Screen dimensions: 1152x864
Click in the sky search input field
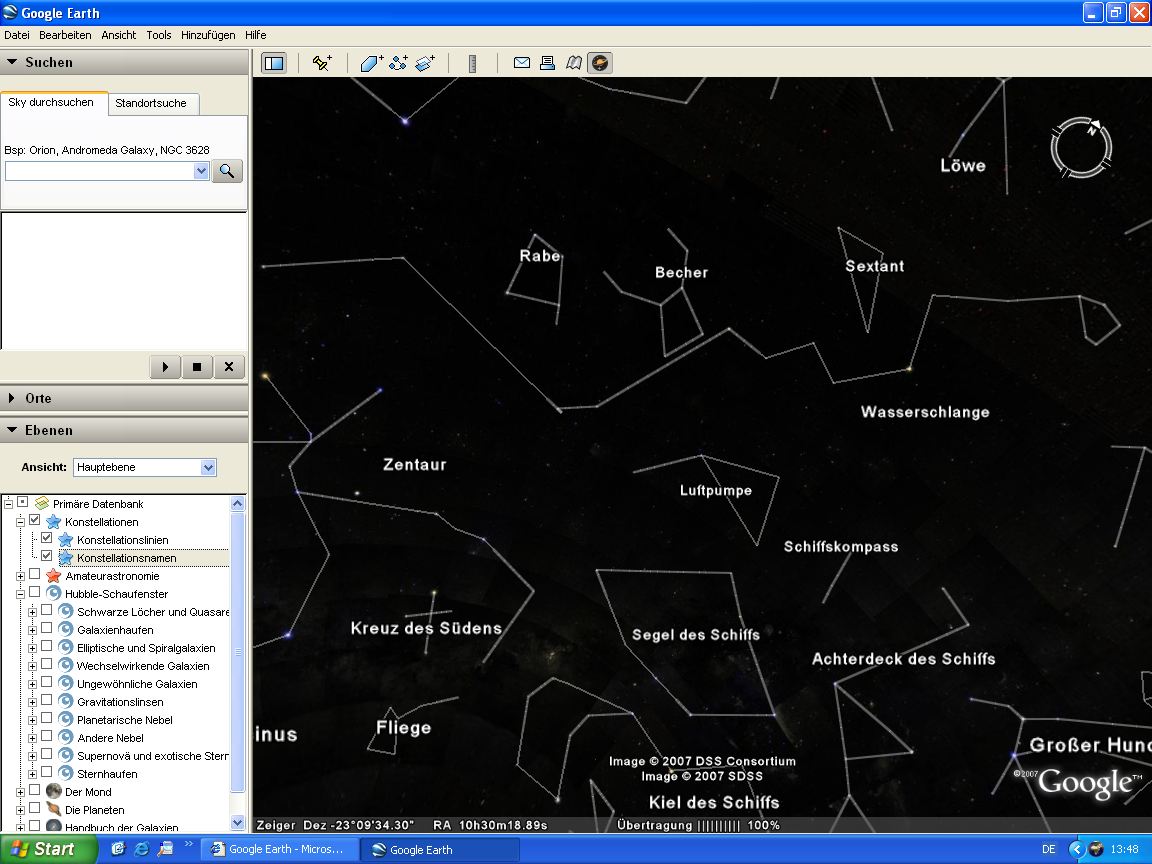100,171
